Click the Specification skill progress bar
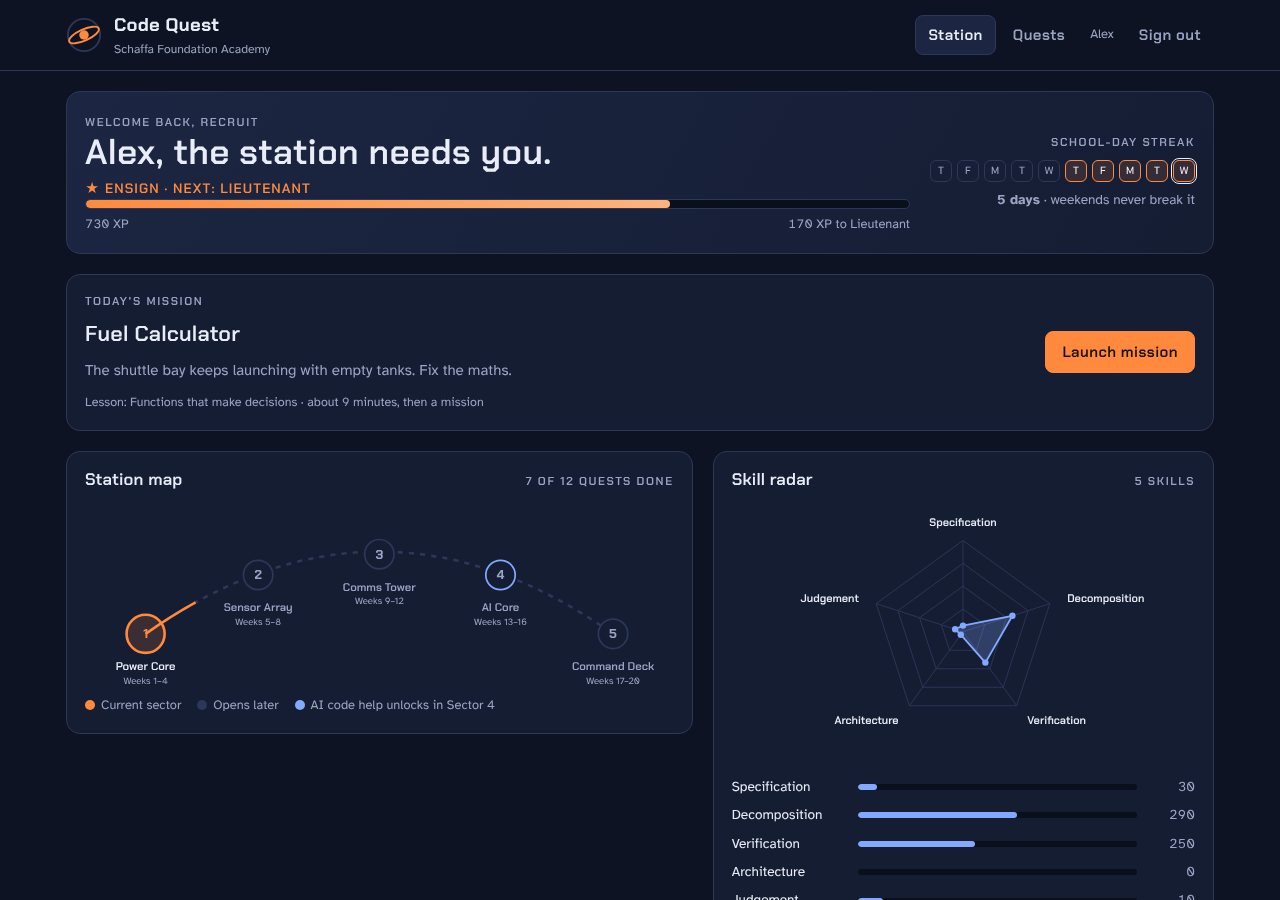 click(997, 787)
